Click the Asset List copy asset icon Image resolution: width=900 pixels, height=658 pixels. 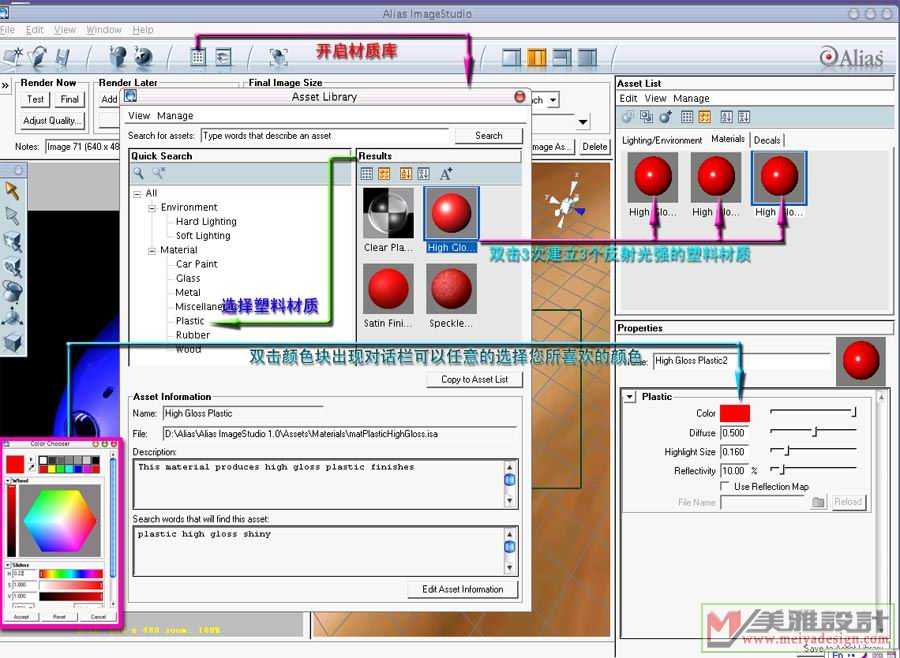(x=646, y=117)
